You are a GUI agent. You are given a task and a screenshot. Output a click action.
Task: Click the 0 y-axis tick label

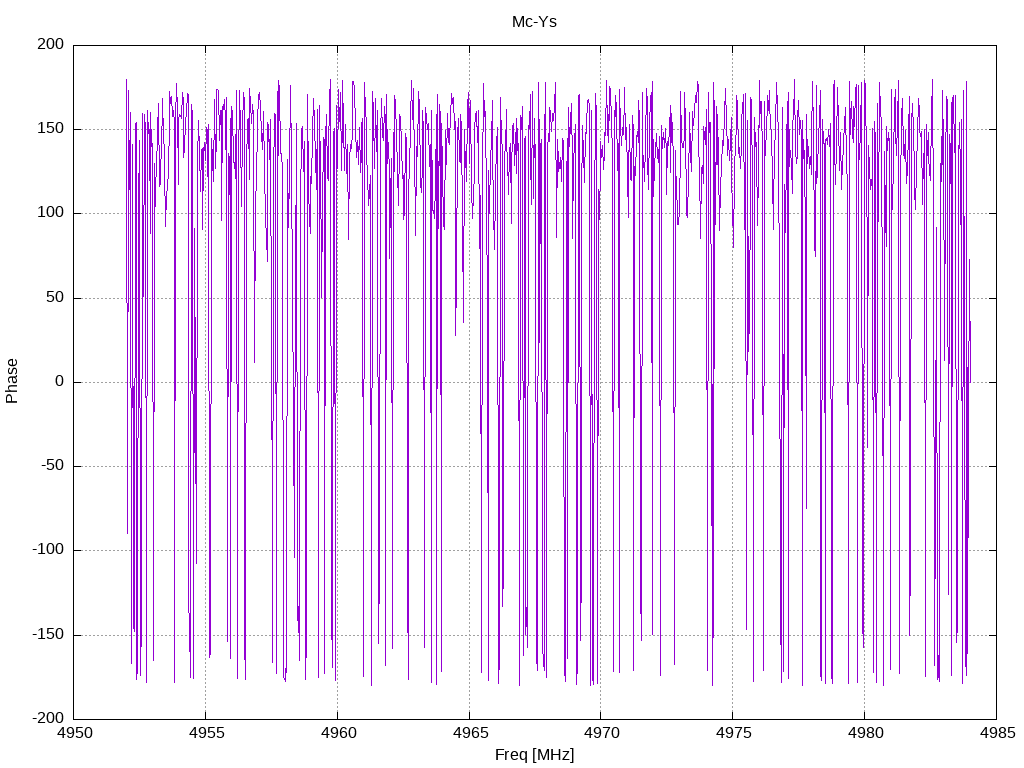pos(59,381)
